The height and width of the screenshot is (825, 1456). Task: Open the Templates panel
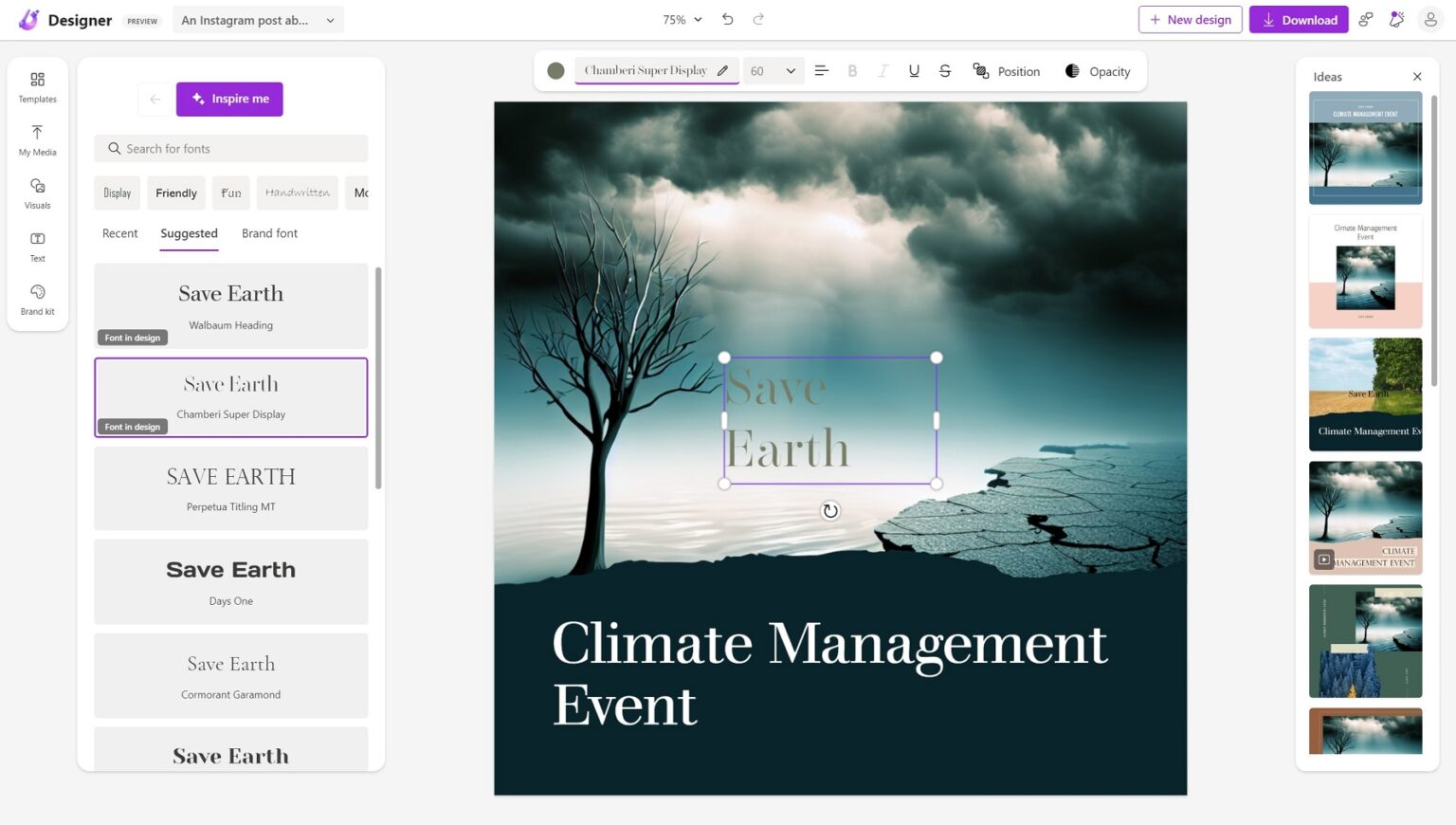(37, 87)
